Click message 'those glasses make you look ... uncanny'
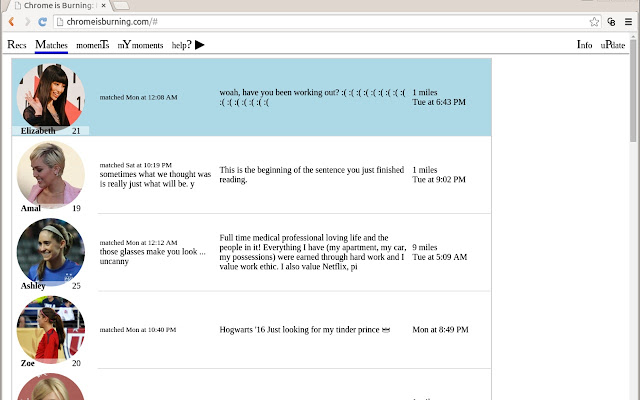640x400 pixels. click(x=153, y=256)
